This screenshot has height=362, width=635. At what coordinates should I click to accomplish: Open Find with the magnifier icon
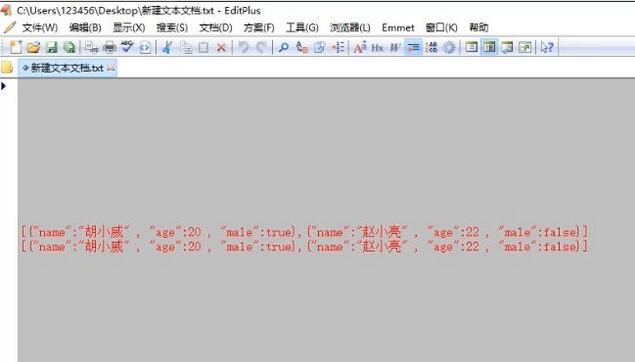pos(283,47)
